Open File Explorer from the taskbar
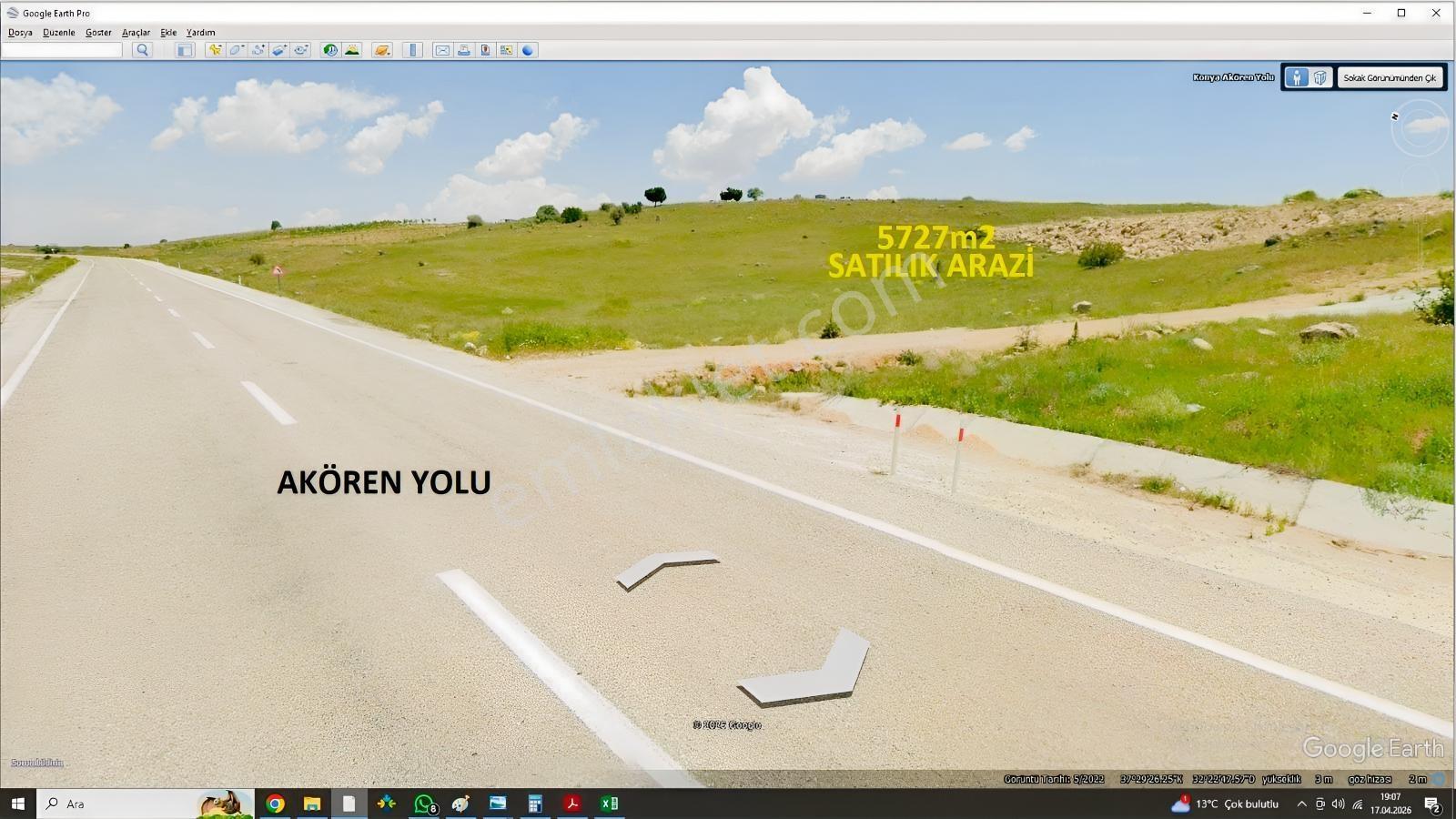The width and height of the screenshot is (1456, 819). pyautogui.click(x=312, y=804)
